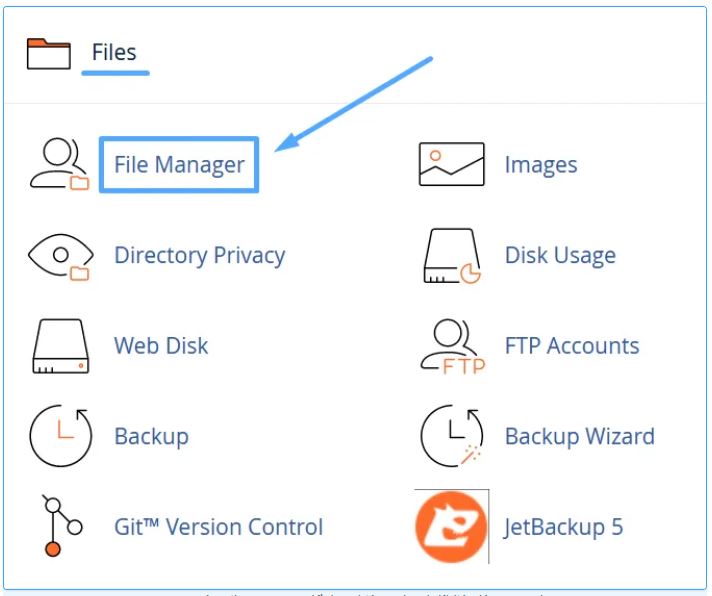
Task: Click the Disk Usage drive icon
Action: (452, 256)
